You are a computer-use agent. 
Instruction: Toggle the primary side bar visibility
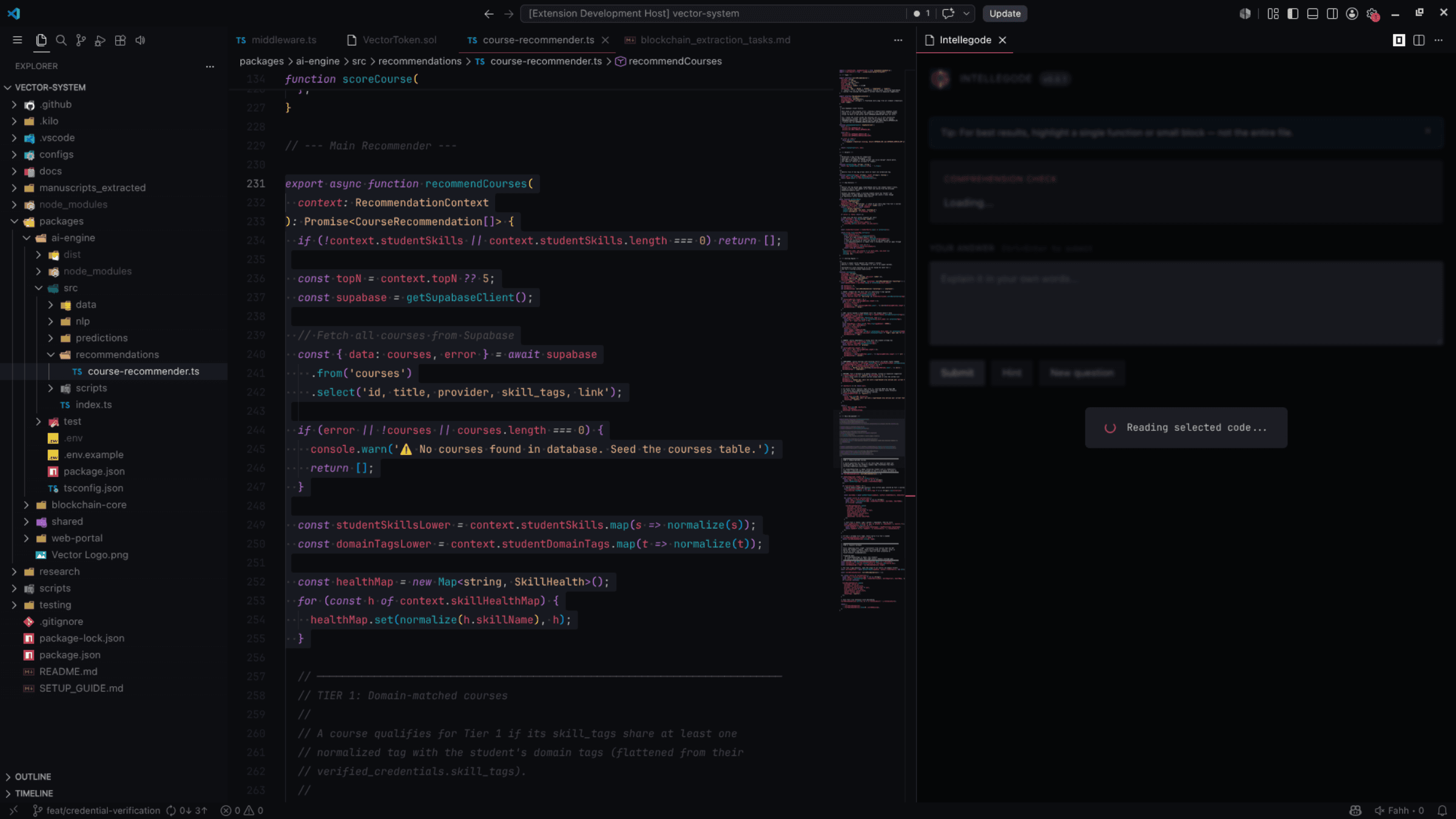pos(1293,13)
